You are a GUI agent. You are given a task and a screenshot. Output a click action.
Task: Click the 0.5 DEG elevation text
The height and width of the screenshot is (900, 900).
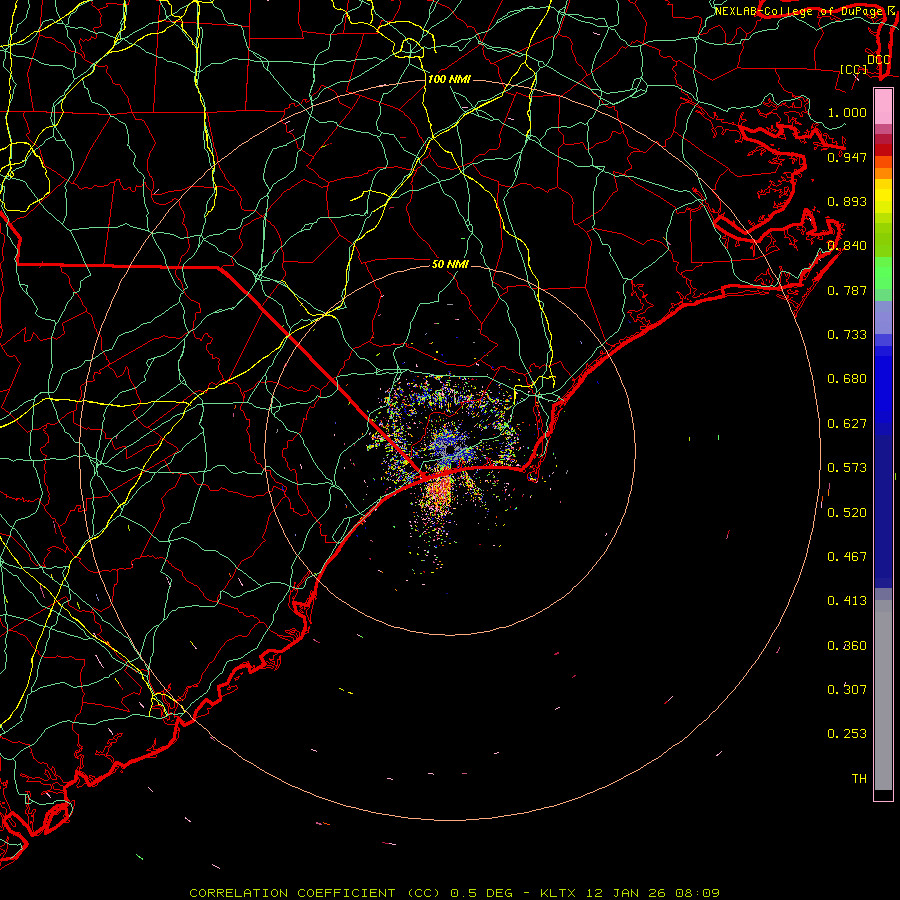point(481,893)
